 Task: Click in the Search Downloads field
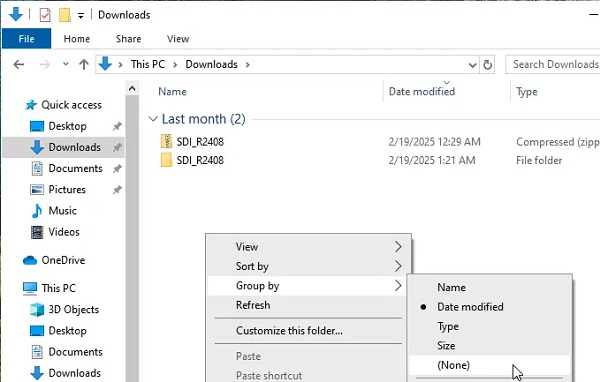pos(553,64)
